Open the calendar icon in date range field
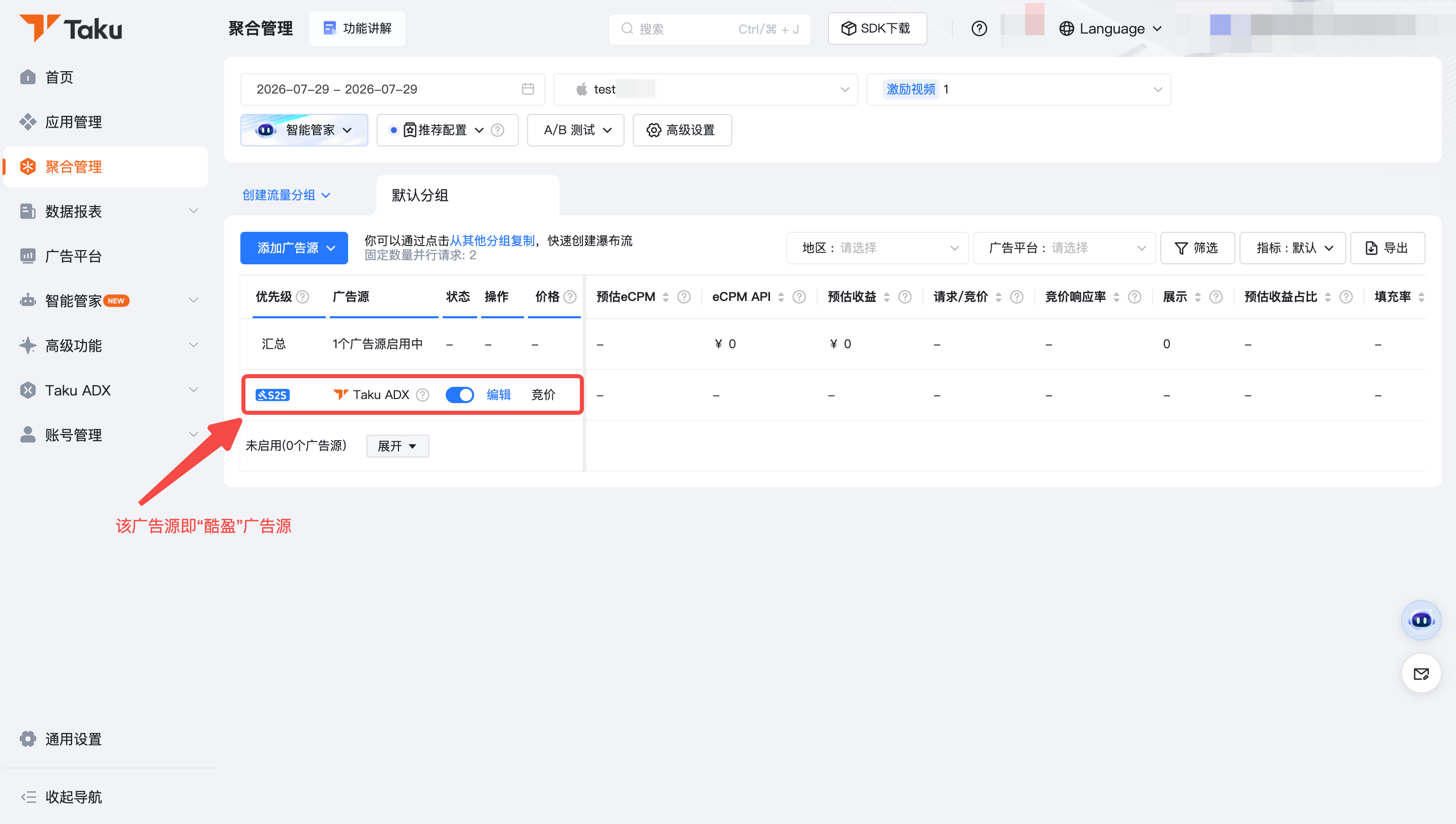The height and width of the screenshot is (824, 1456). (x=527, y=89)
